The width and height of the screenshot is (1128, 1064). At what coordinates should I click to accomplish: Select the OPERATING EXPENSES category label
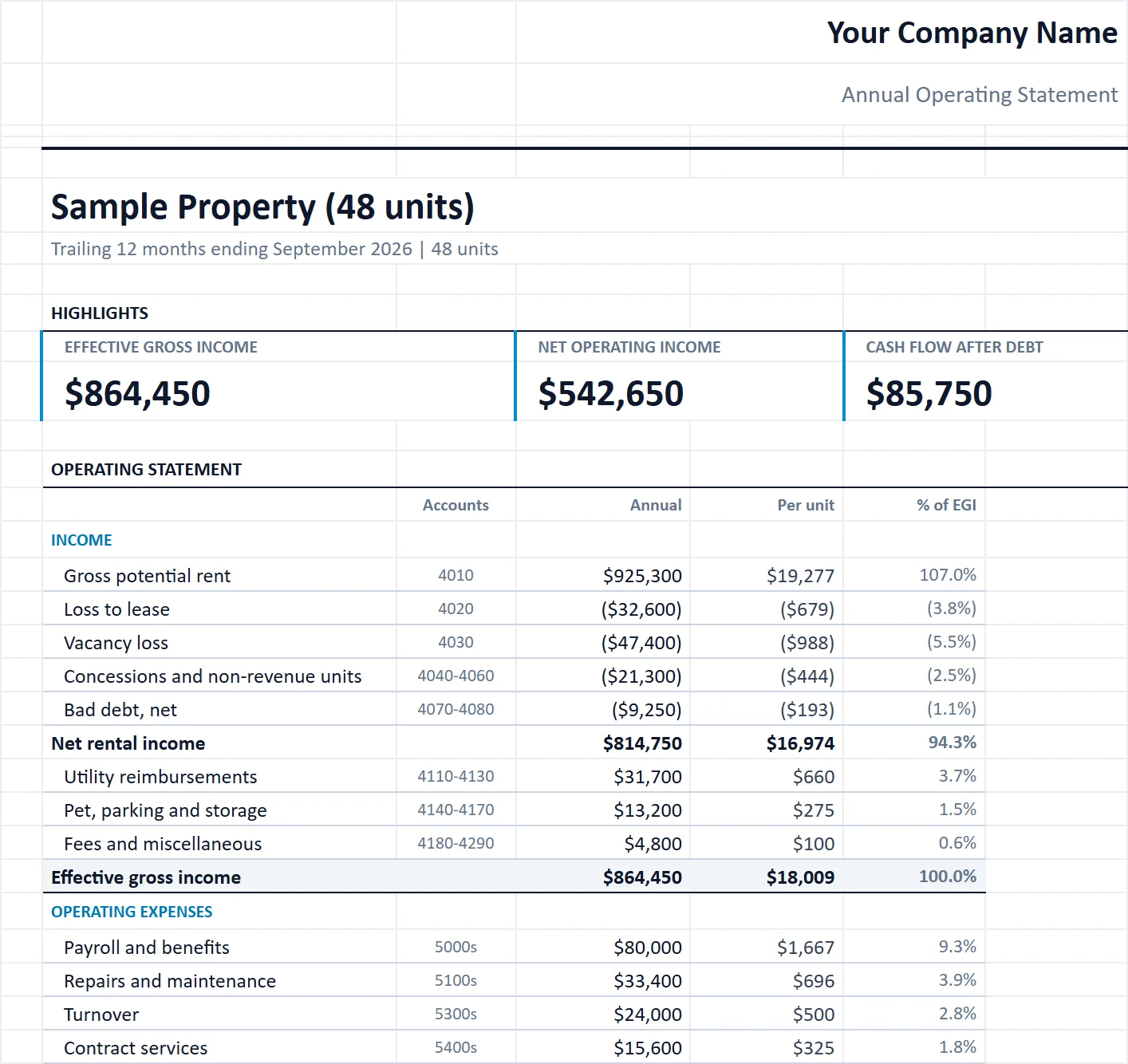point(132,912)
